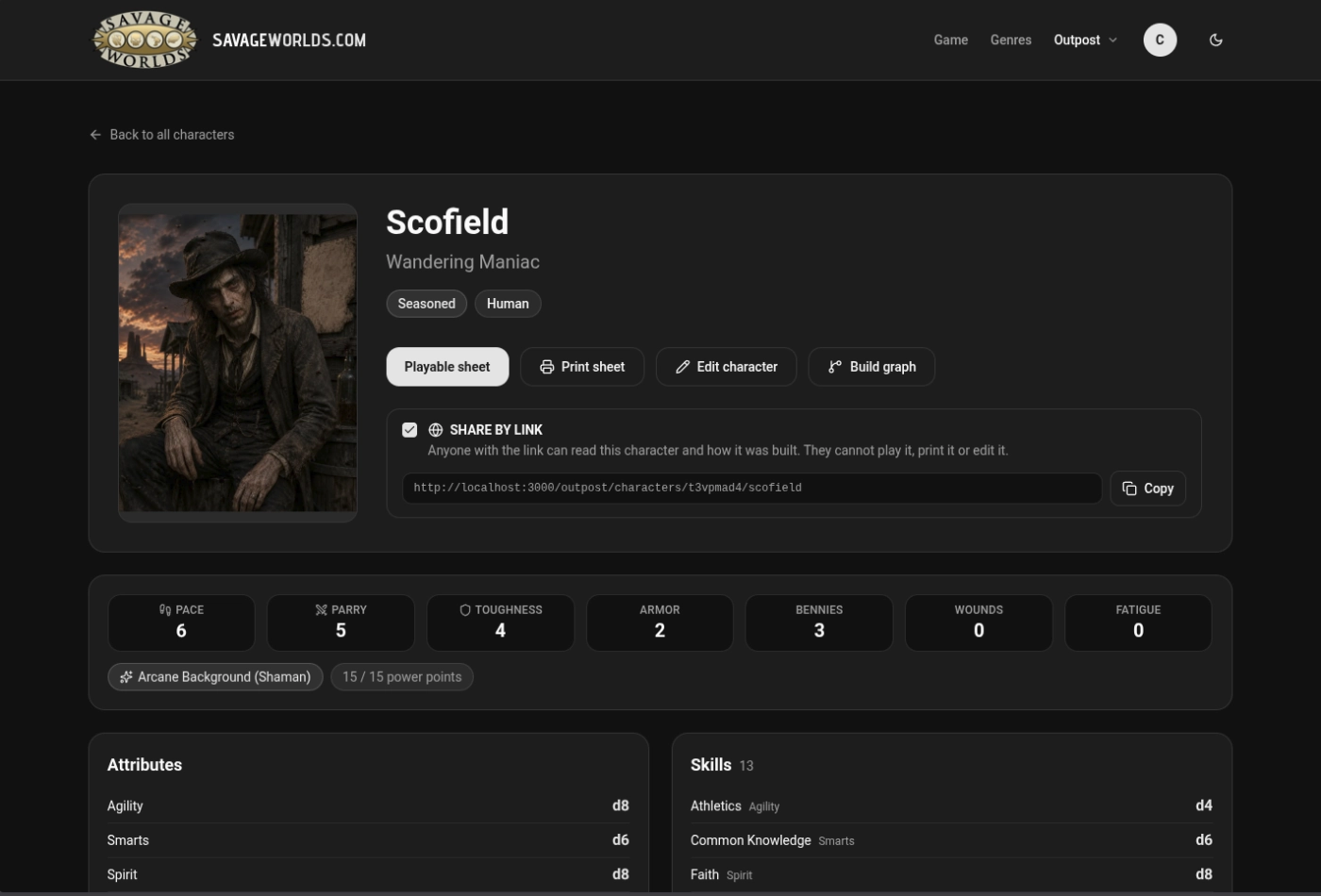Click the Agility attribute row
The width and height of the screenshot is (1321, 896).
368,806
